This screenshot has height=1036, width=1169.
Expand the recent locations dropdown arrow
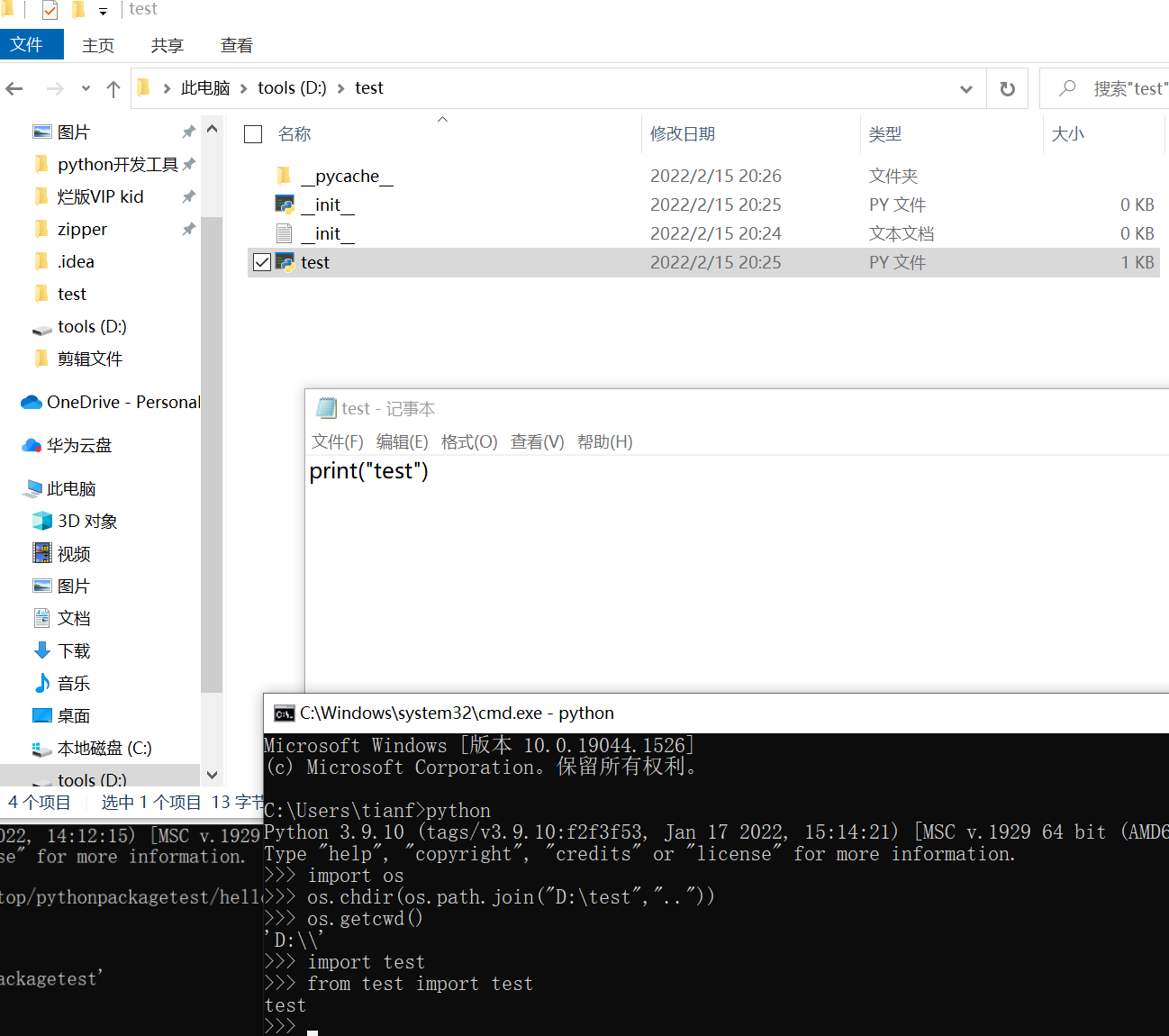point(86,88)
